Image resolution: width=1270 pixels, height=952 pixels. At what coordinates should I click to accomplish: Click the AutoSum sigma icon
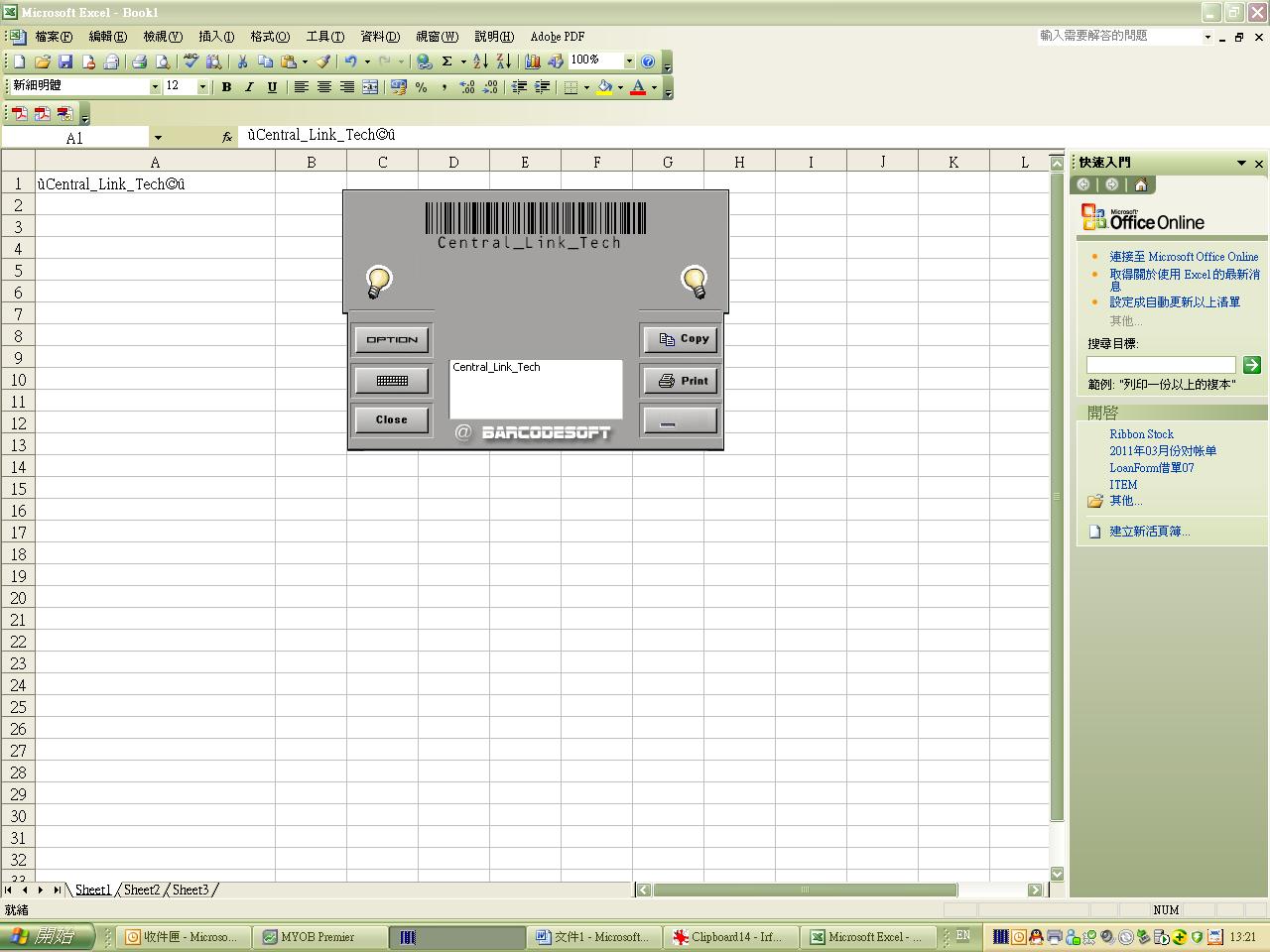coord(447,61)
